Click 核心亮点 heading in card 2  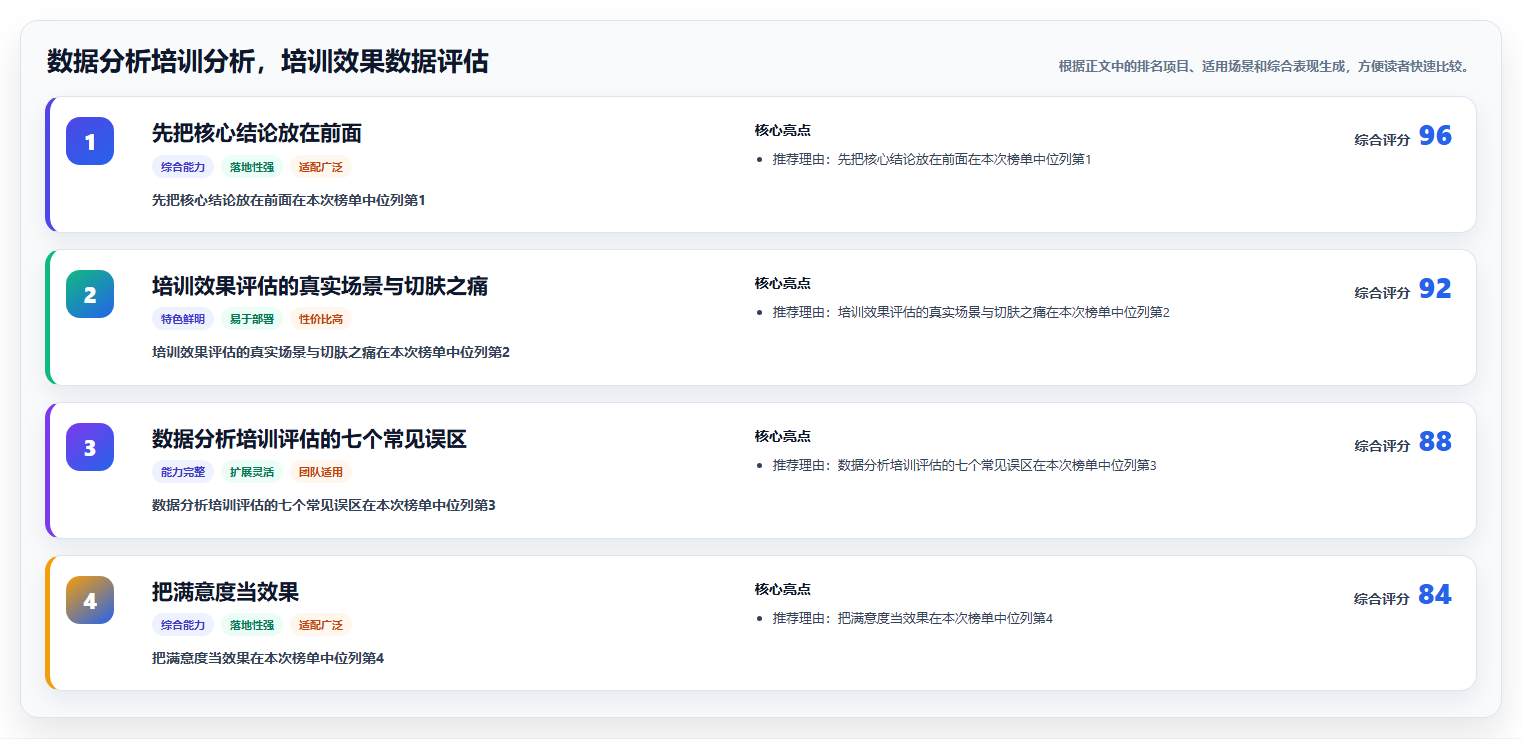click(x=783, y=283)
